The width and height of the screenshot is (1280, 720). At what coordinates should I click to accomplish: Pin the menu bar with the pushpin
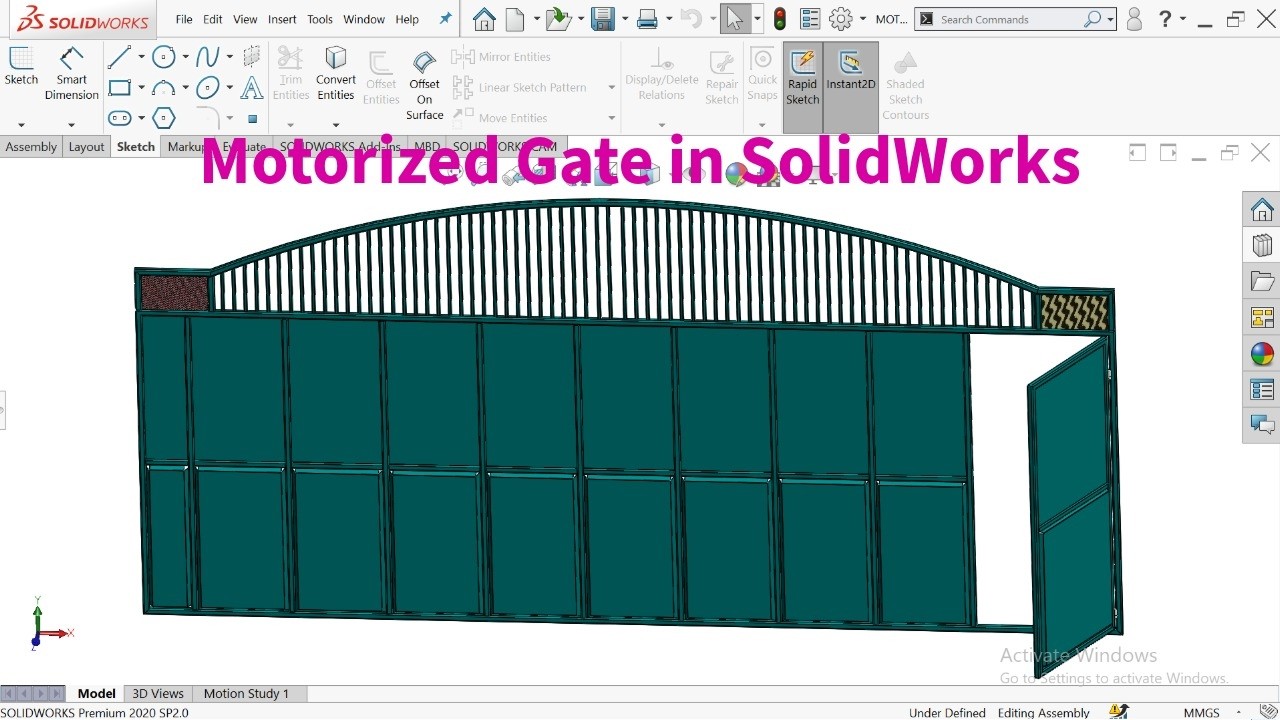point(445,19)
